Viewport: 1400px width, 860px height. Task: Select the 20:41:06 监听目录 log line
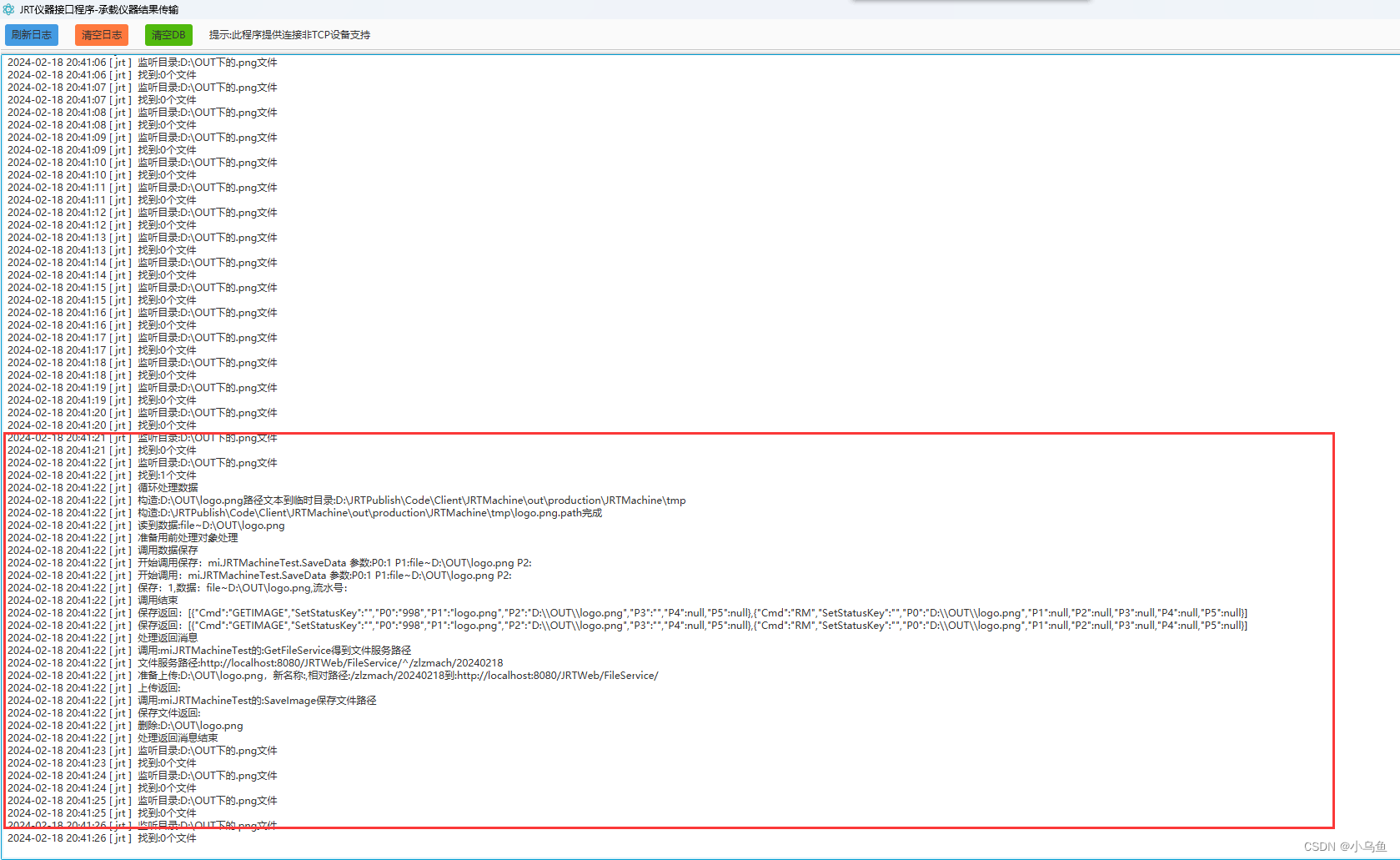142,63
